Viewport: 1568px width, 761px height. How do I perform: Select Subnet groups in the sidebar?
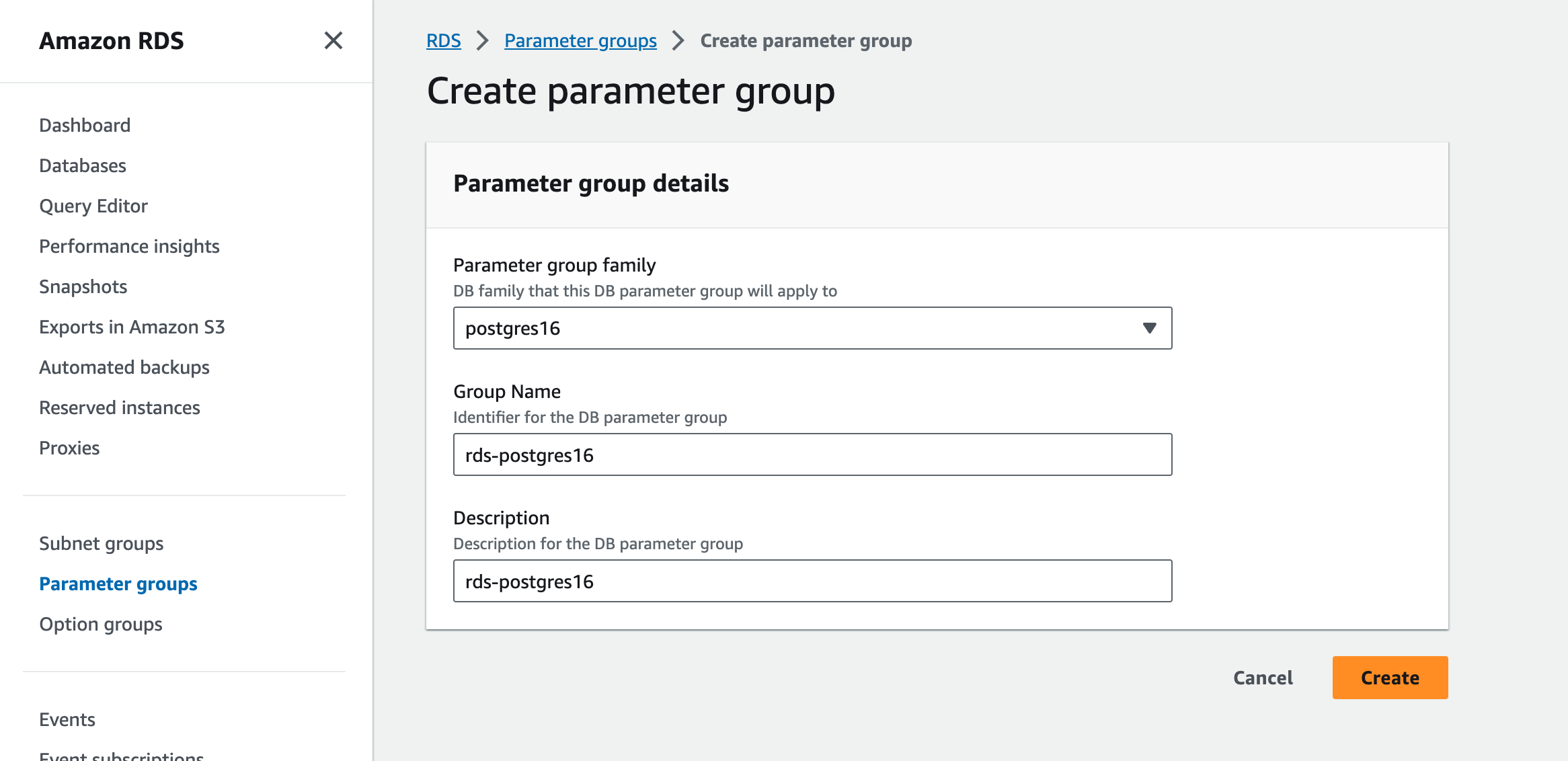tap(102, 543)
